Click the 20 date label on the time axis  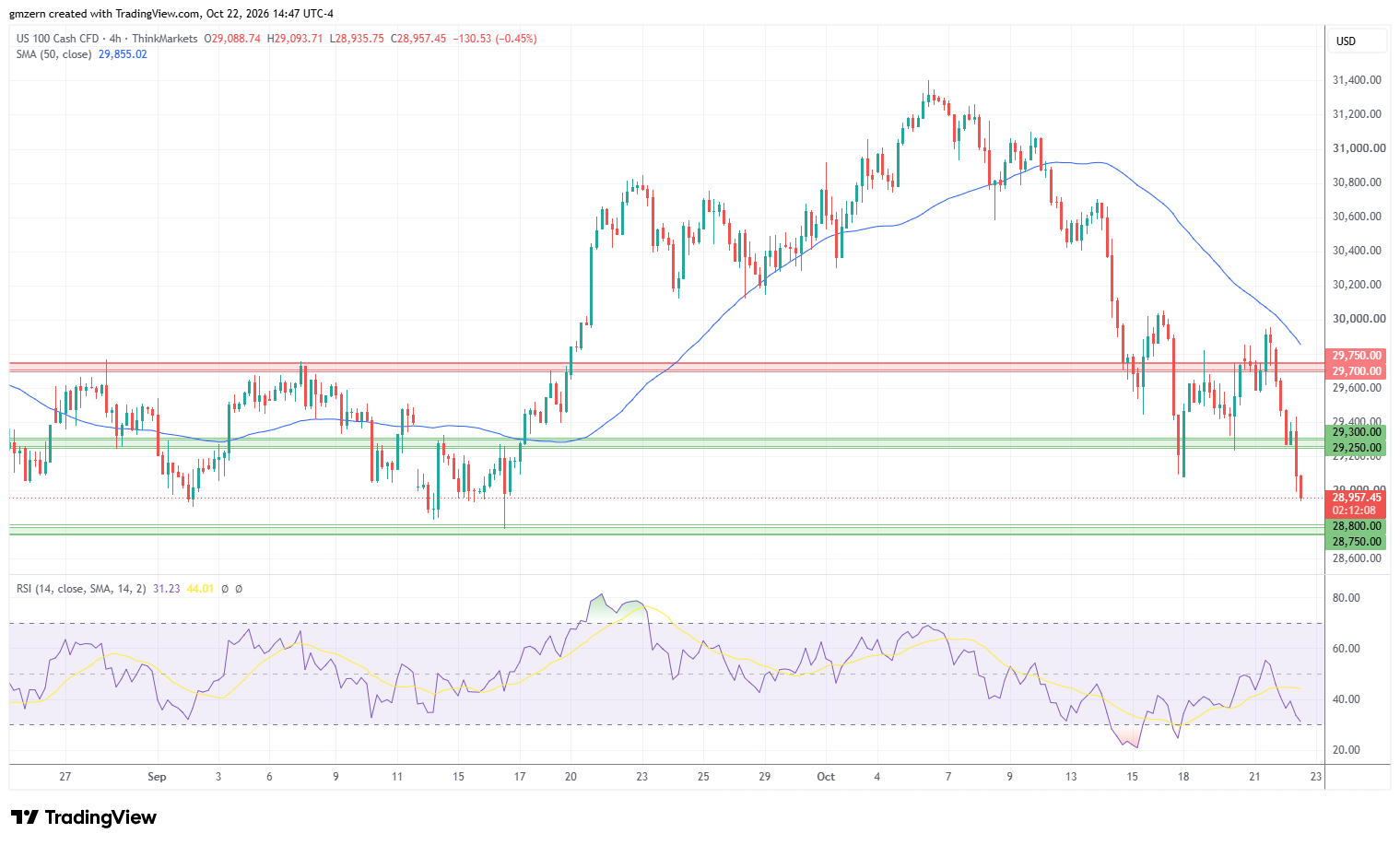[x=571, y=777]
